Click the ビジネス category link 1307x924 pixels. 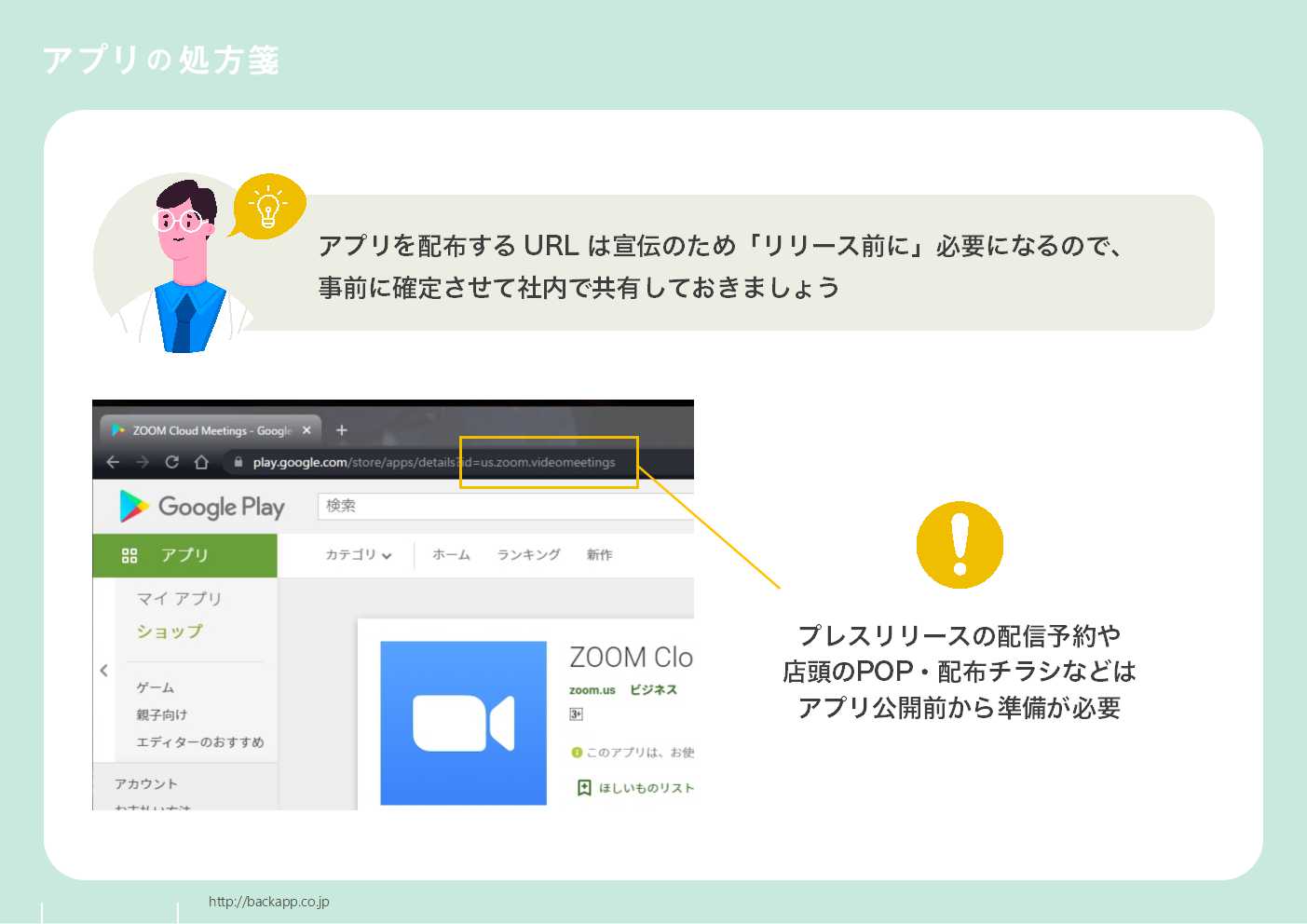coord(653,689)
